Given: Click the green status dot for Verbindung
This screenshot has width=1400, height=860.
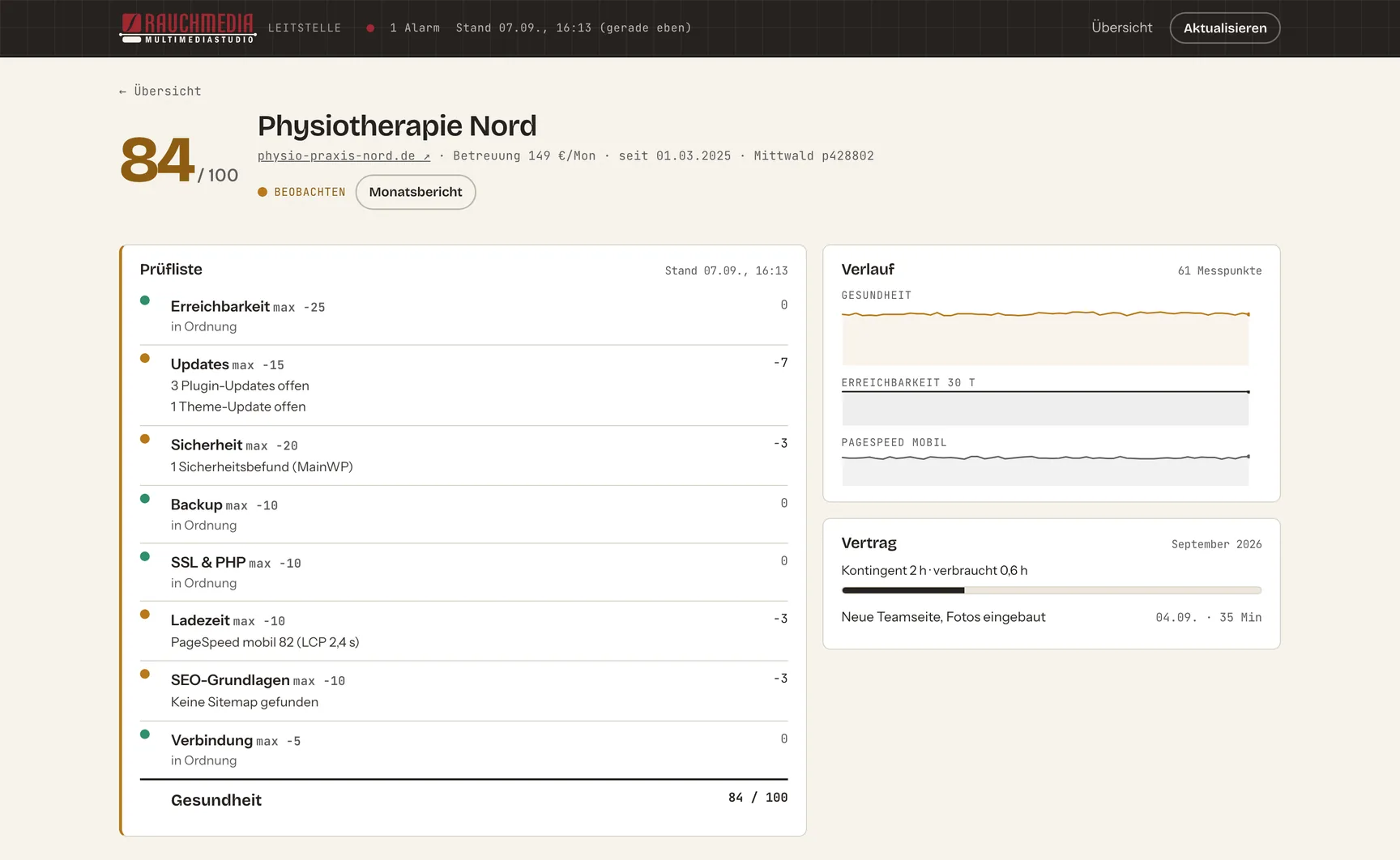Looking at the screenshot, I should click(x=145, y=734).
